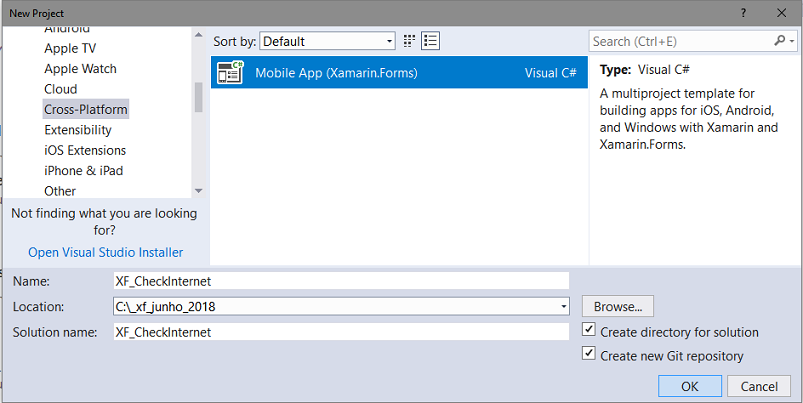Click OK to create project

690,386
